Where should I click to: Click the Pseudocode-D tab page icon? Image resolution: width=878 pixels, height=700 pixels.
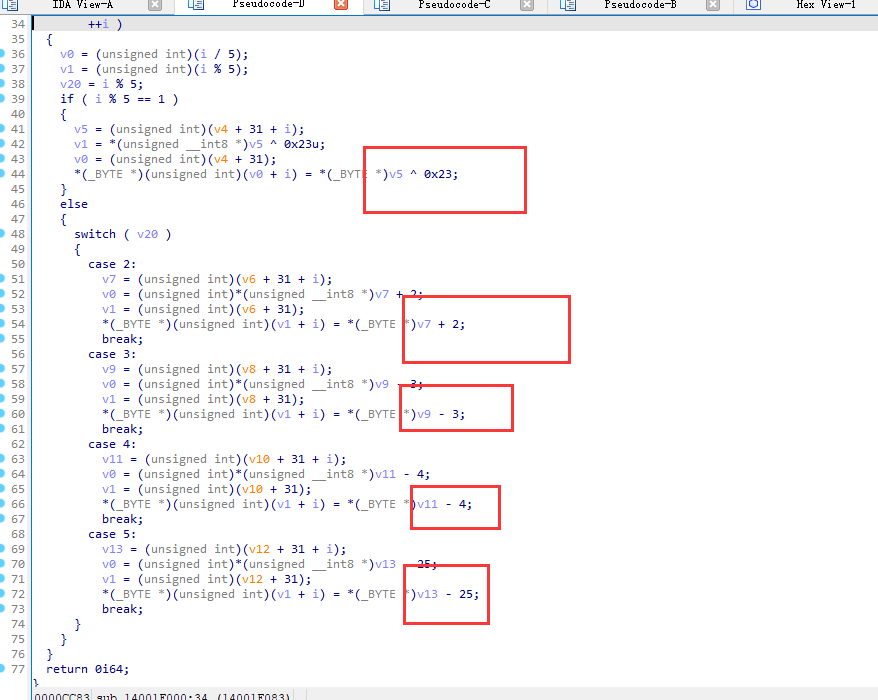[196, 6]
